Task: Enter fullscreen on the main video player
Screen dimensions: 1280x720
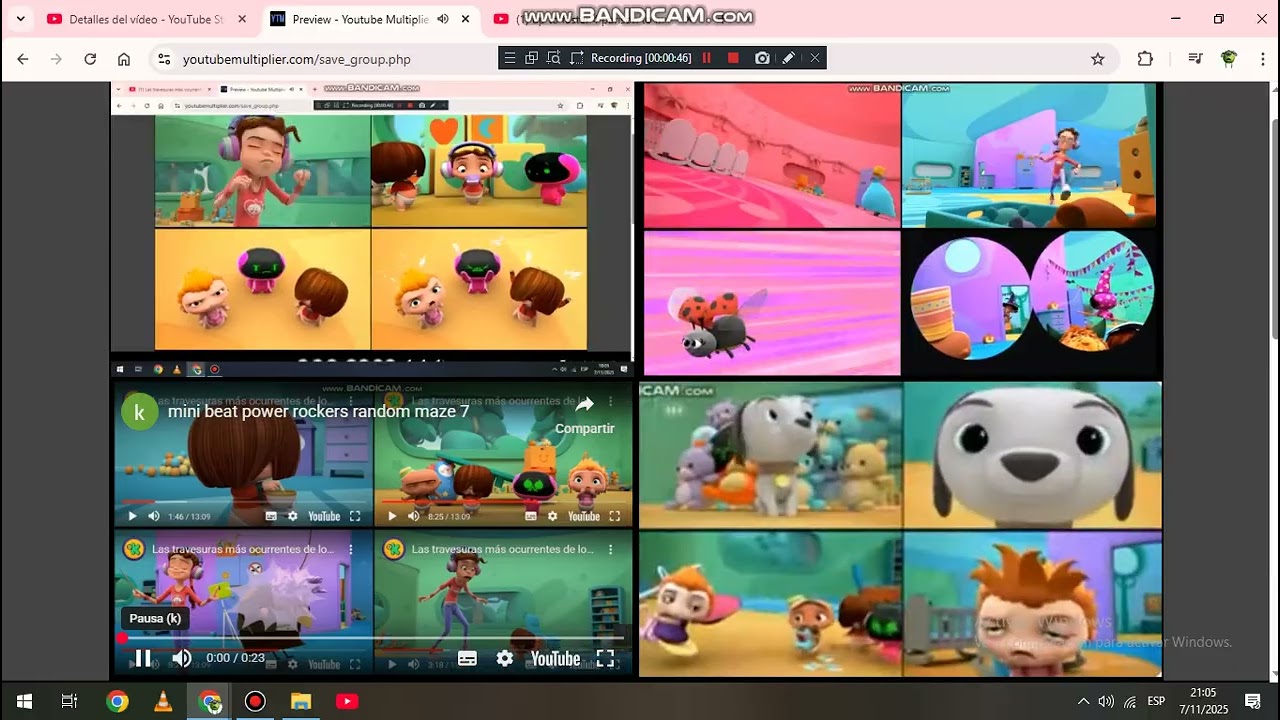Action: click(605, 658)
